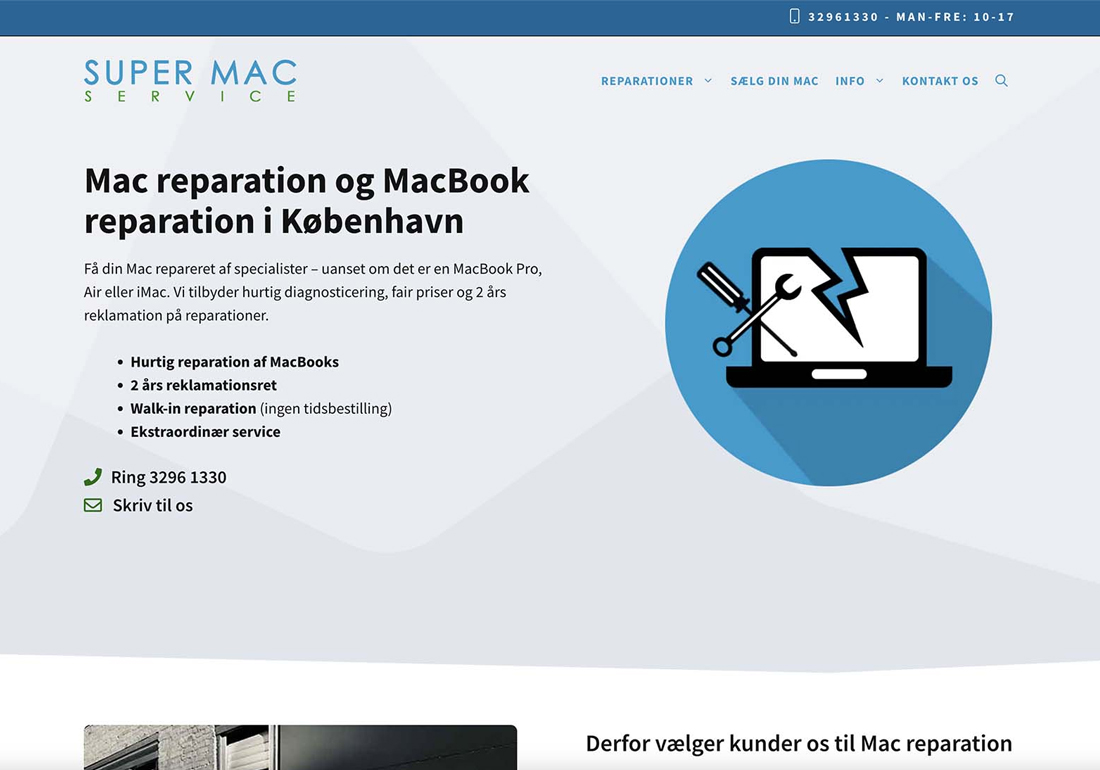This screenshot has width=1100, height=770.
Task: Click the broken laptop repair illustration
Action: tap(829, 323)
